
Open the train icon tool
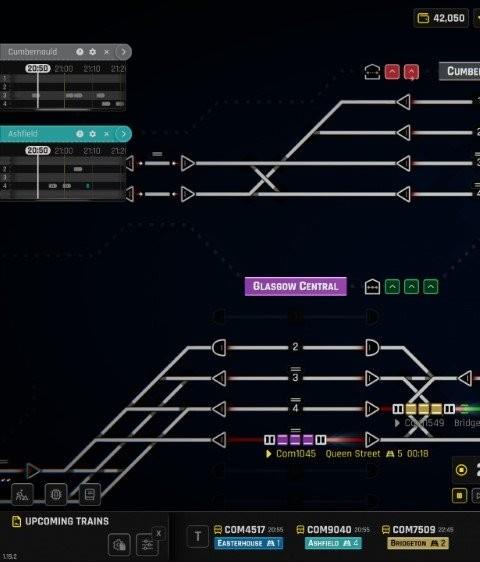(x=90, y=495)
